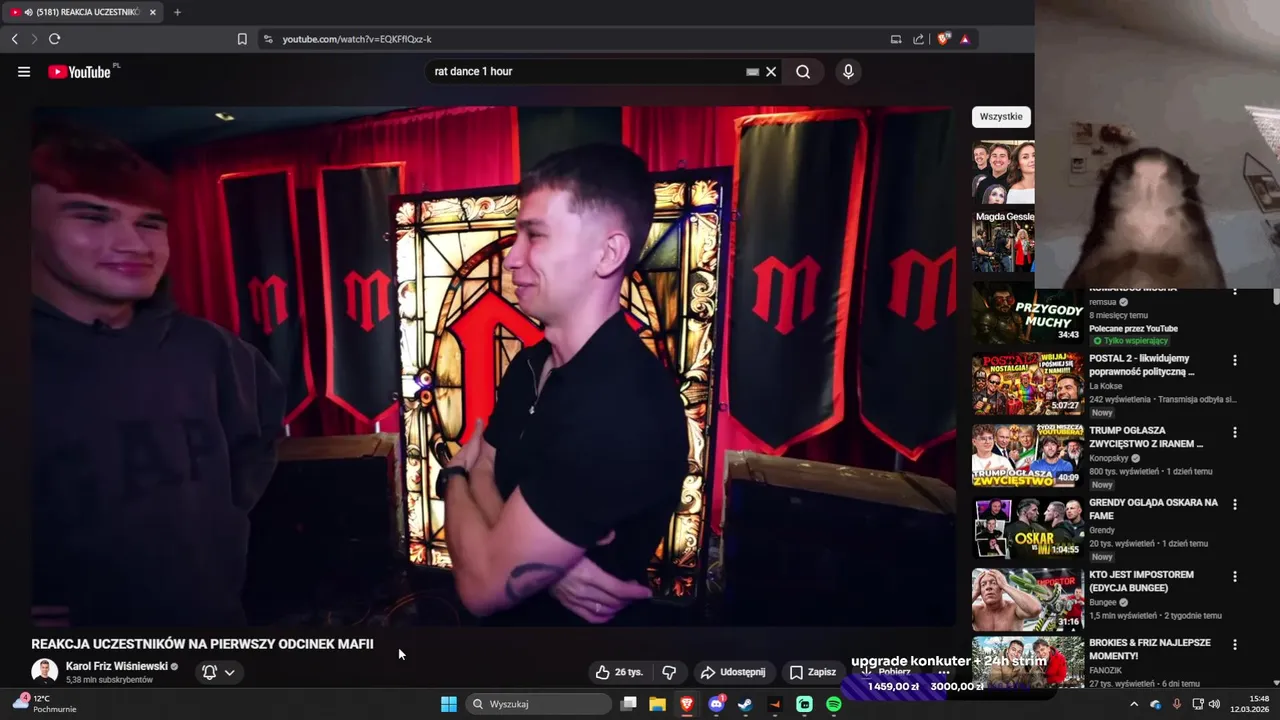Open KTO JEST IMPOSTOREM thumbnail

tap(1027, 600)
